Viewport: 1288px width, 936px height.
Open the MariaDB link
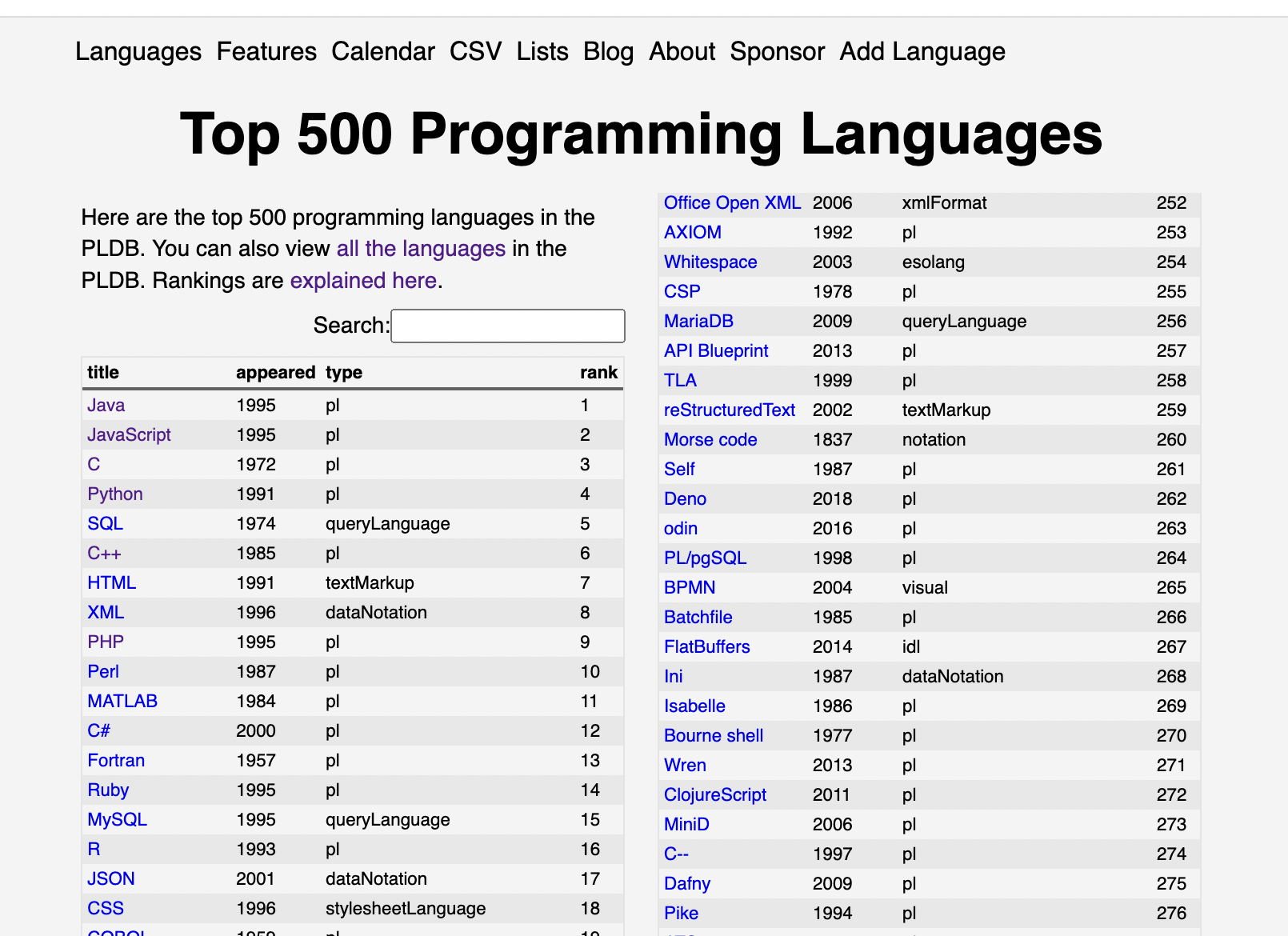point(698,322)
